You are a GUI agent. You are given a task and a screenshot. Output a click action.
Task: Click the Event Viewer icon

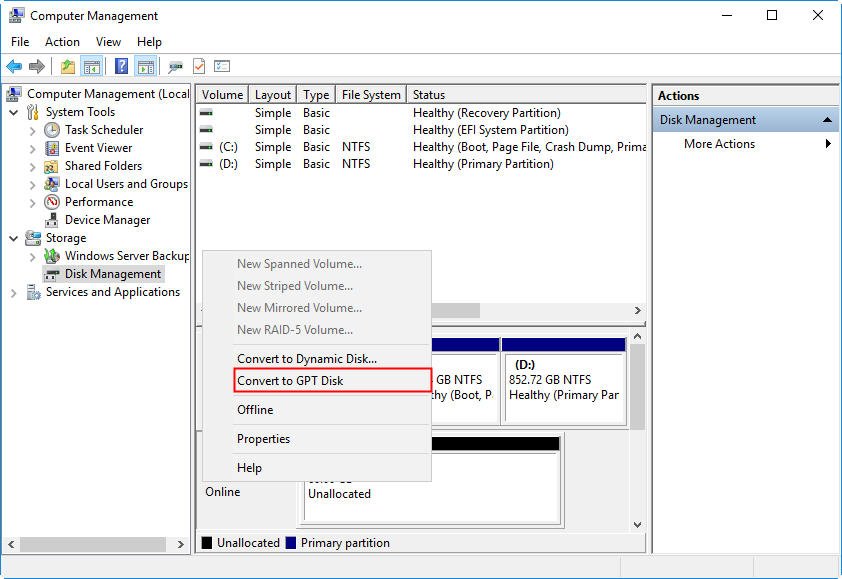[52, 148]
